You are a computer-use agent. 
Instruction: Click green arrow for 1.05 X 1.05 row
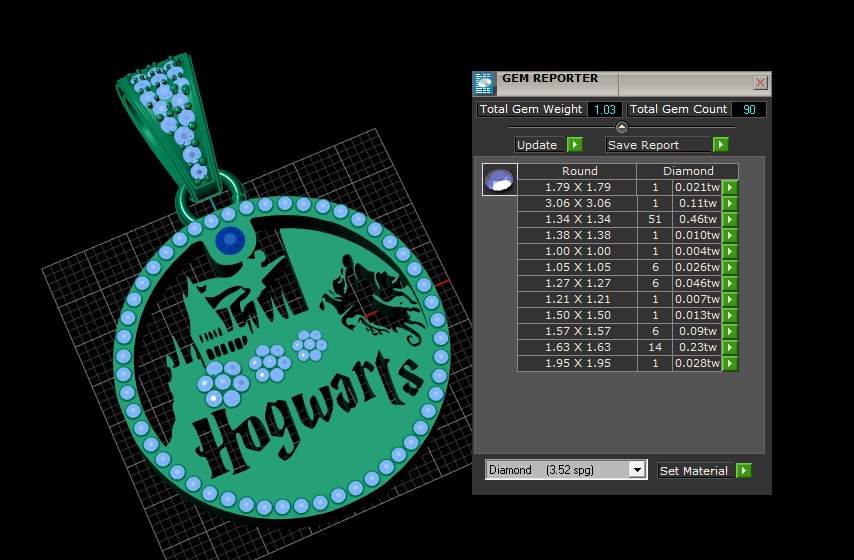730,267
